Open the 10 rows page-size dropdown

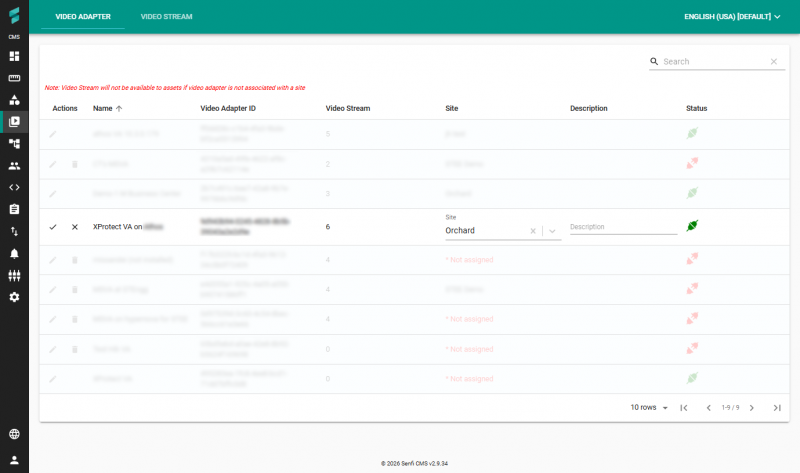coord(649,408)
